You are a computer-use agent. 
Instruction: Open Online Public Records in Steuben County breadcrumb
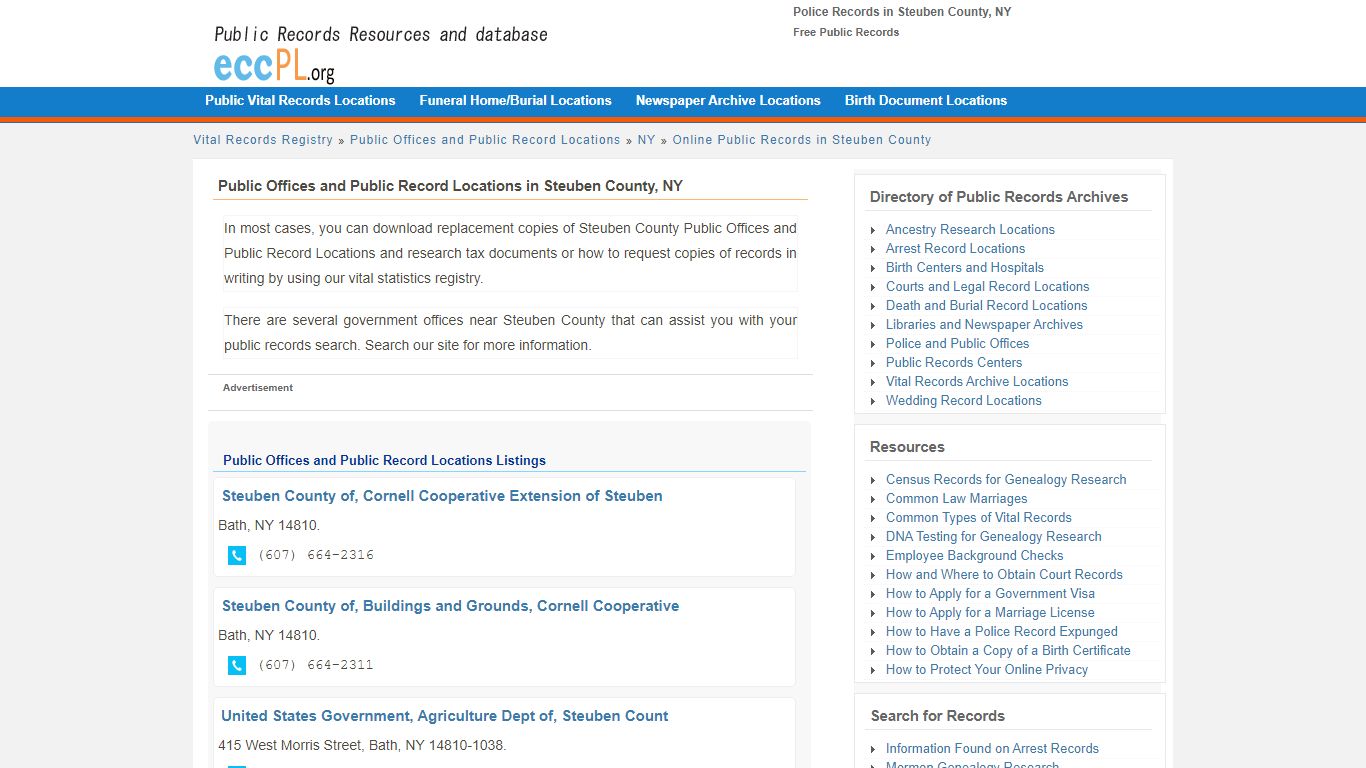pos(802,140)
